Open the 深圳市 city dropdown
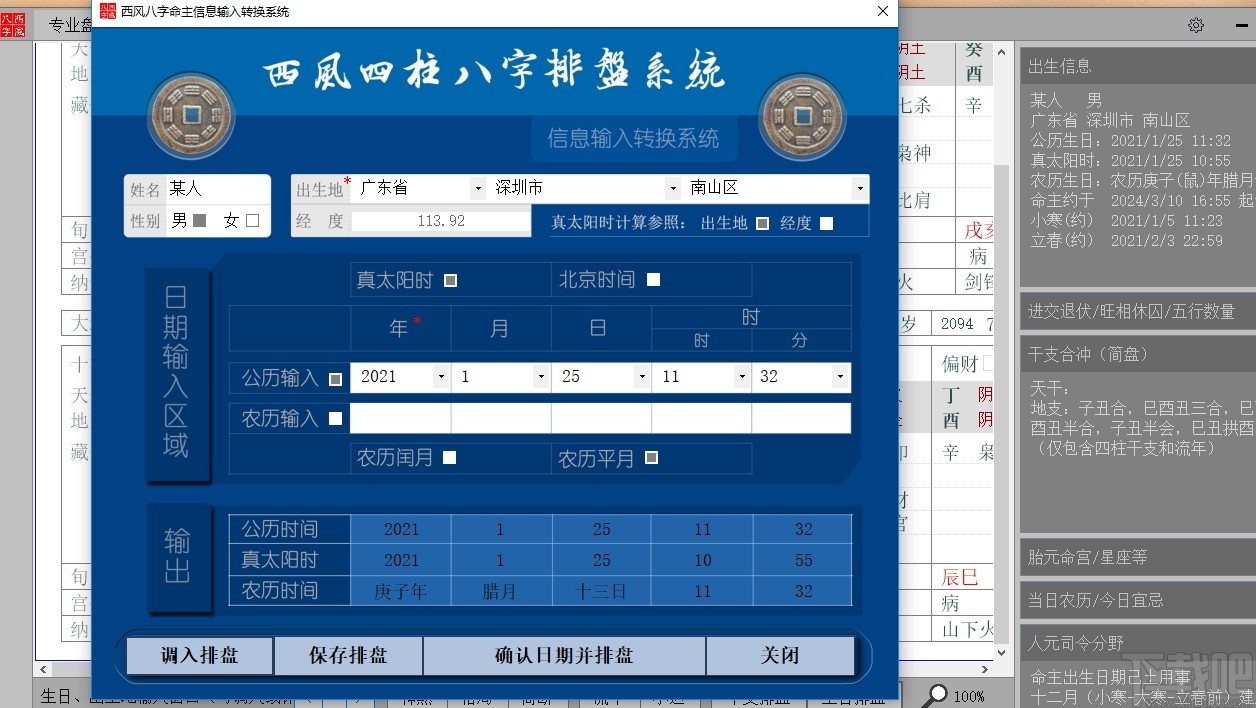 (672, 188)
